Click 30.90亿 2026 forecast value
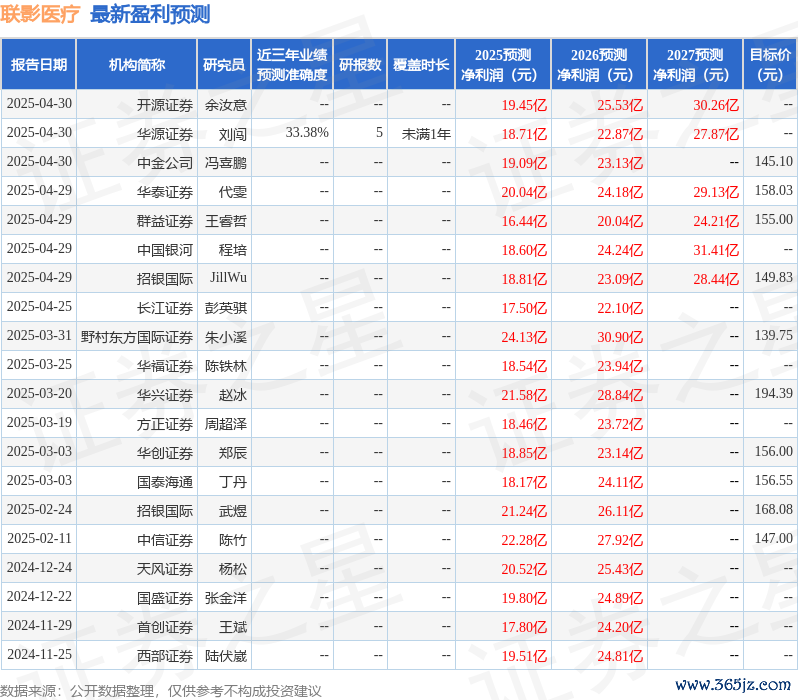 click(x=620, y=337)
